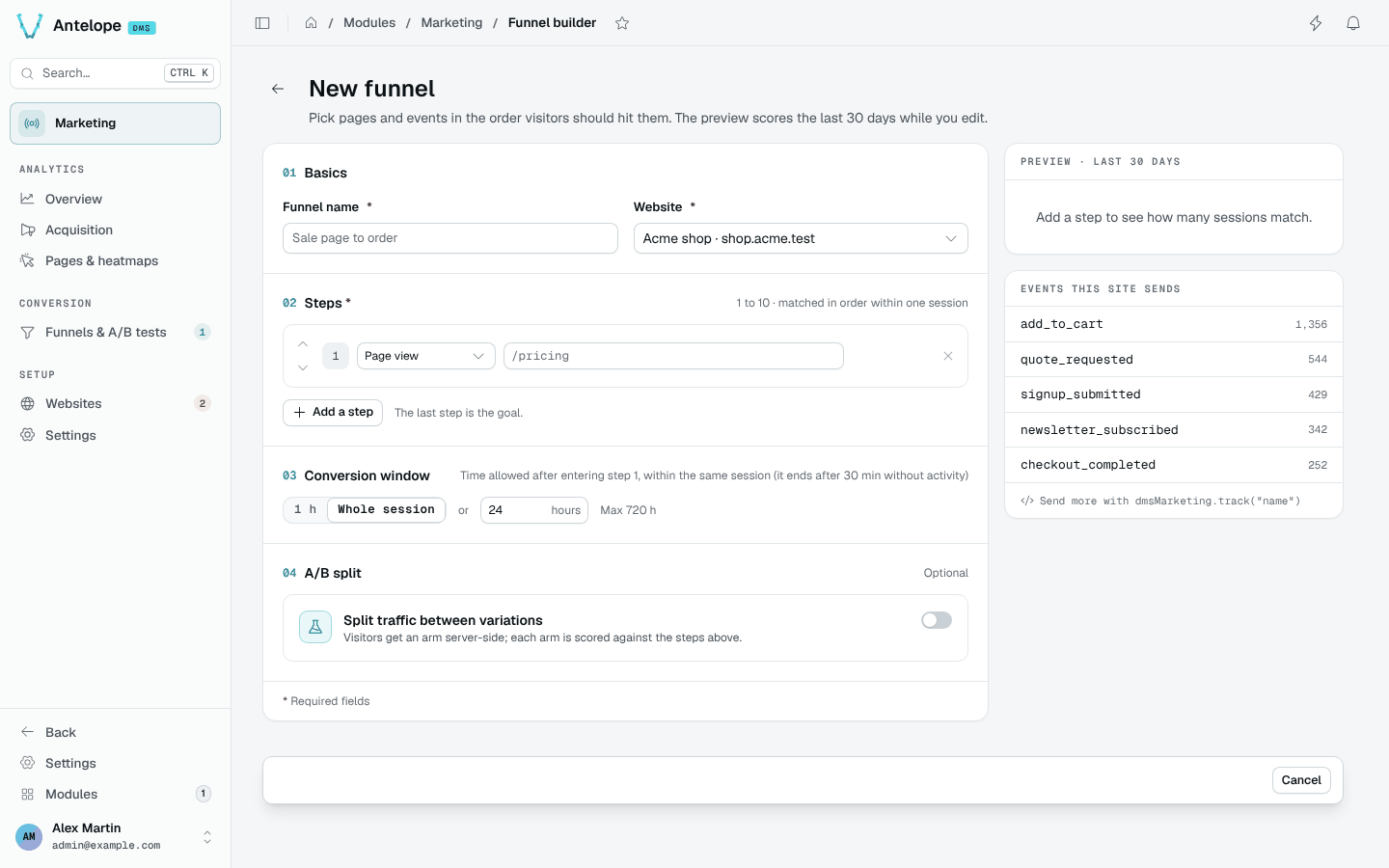Click the Pages & heatmaps cursor icon
Viewport: 1389px width, 868px height.
[28, 261]
